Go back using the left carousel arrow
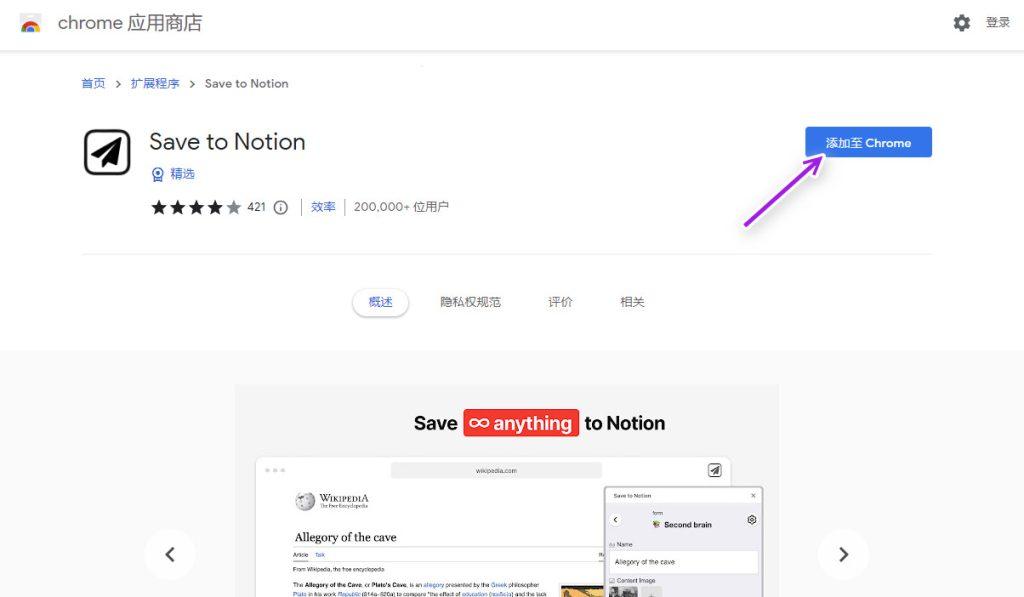This screenshot has width=1024, height=597. 170,553
